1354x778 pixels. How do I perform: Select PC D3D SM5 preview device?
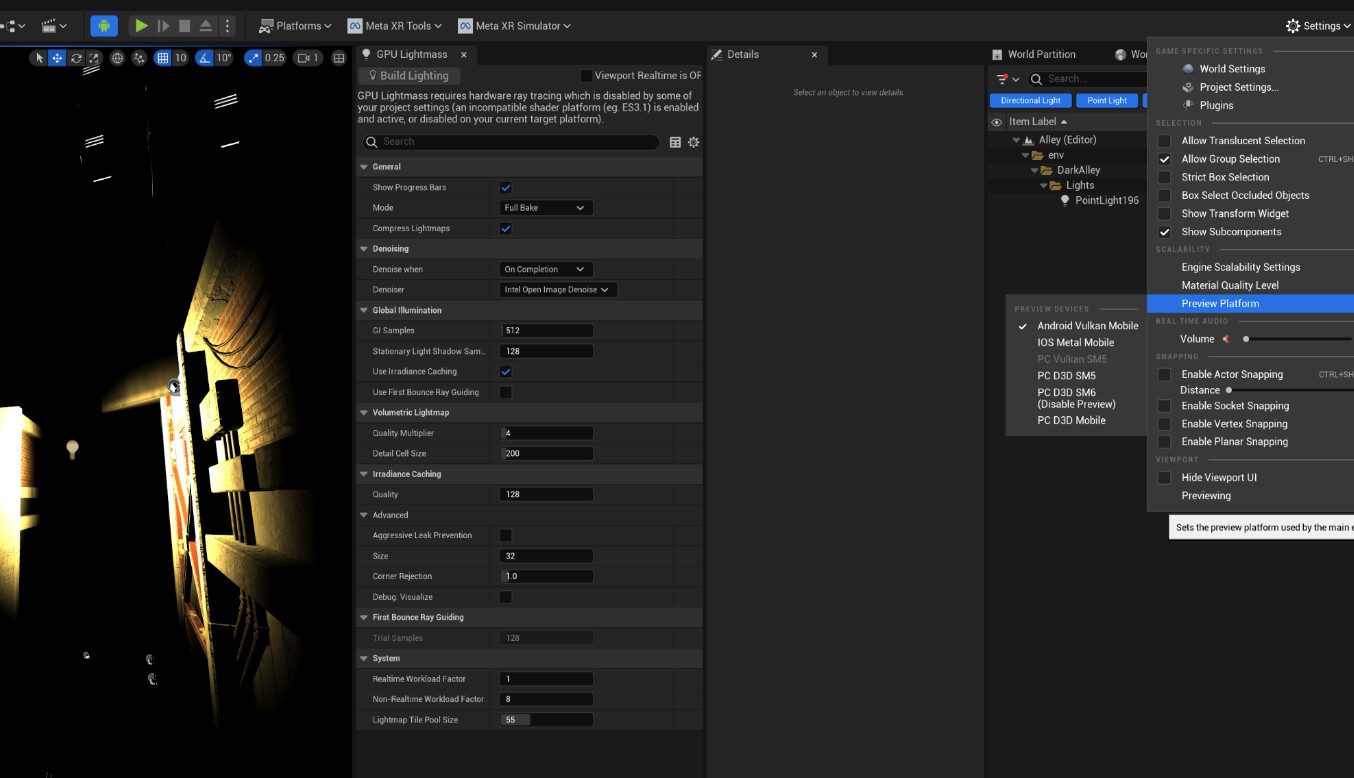click(1066, 376)
